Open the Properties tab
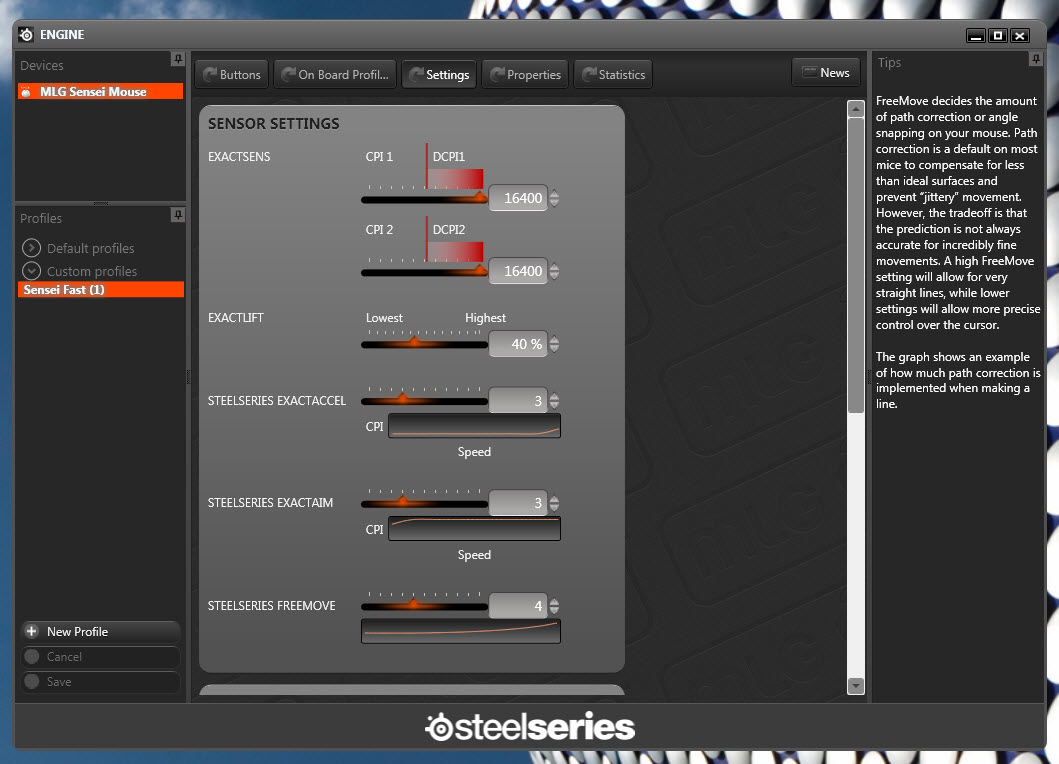The height and width of the screenshot is (764, 1059). tap(525, 74)
